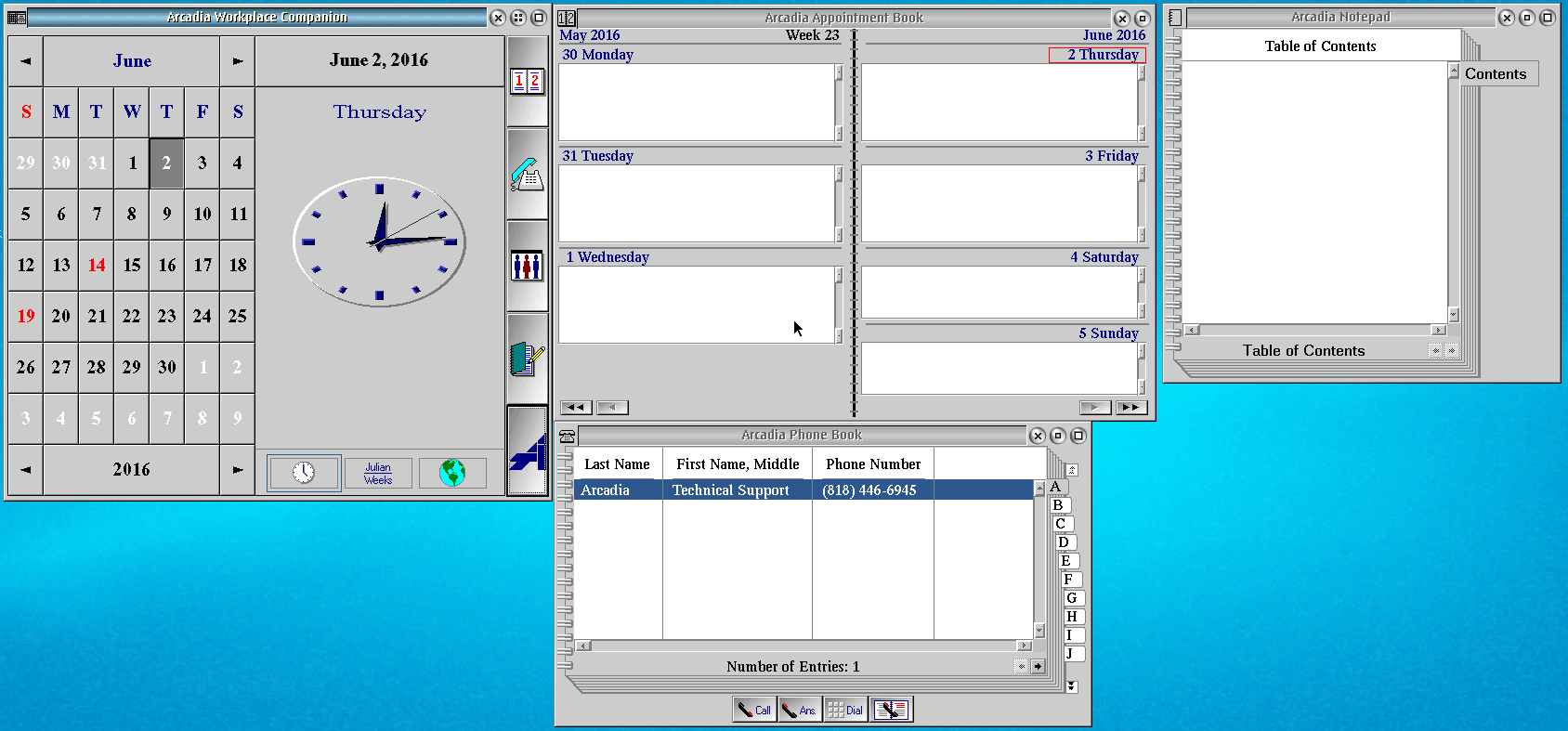Click the Phone Book telephone title icon

pyautogui.click(x=567, y=436)
